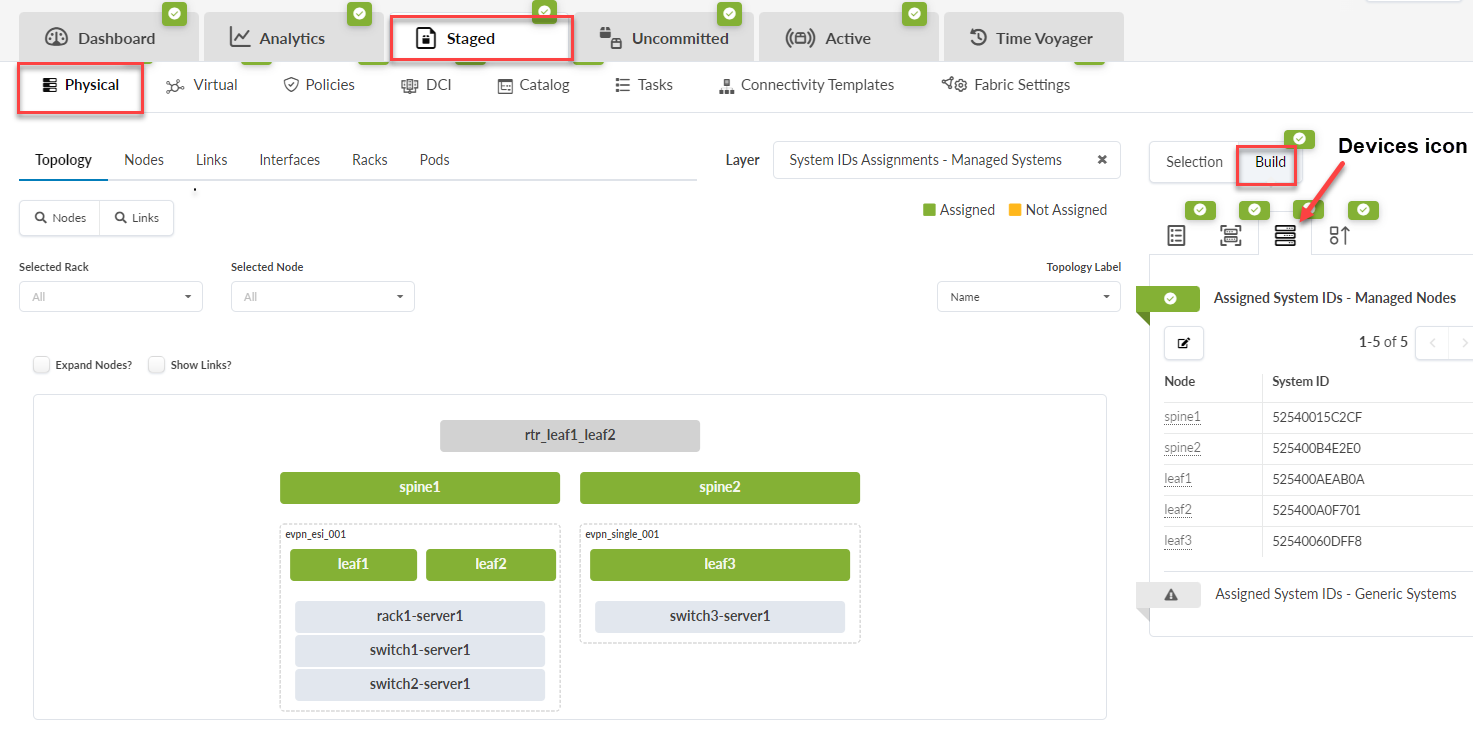Viewport: 1476px width, 755px height.
Task: Switch to the Nodes view tab
Action: [x=144, y=160]
